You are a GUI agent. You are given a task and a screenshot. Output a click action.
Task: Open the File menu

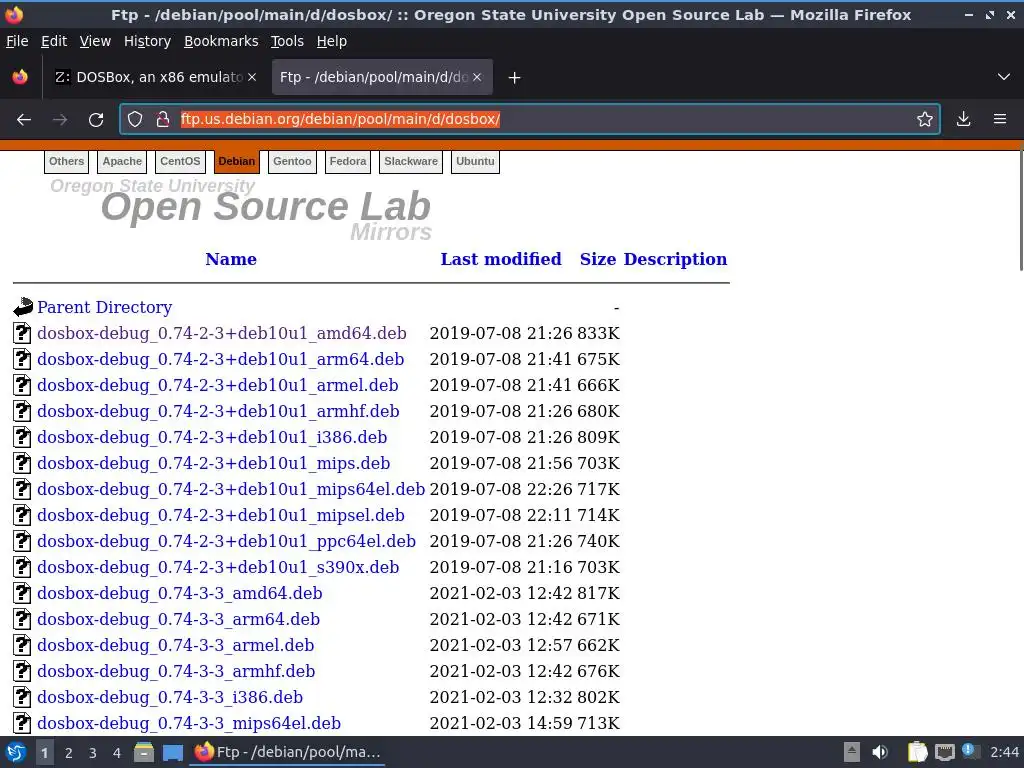click(17, 41)
